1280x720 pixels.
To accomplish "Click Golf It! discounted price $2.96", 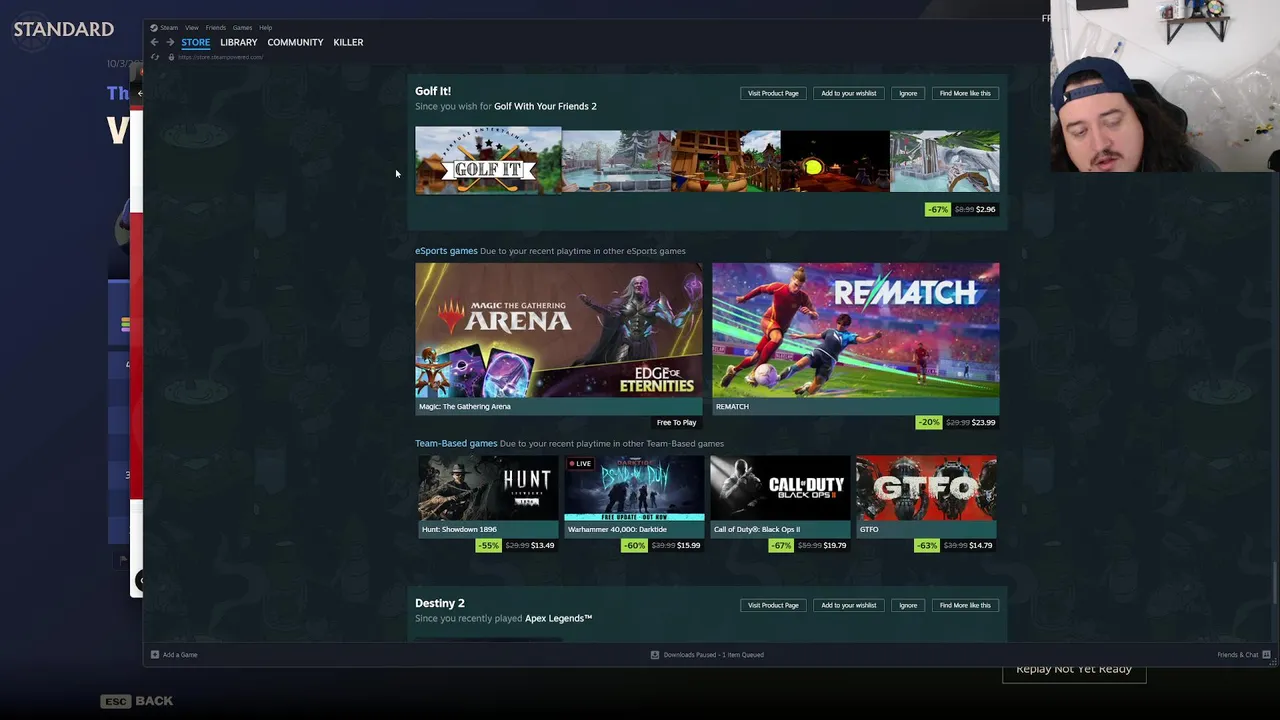I will [986, 209].
